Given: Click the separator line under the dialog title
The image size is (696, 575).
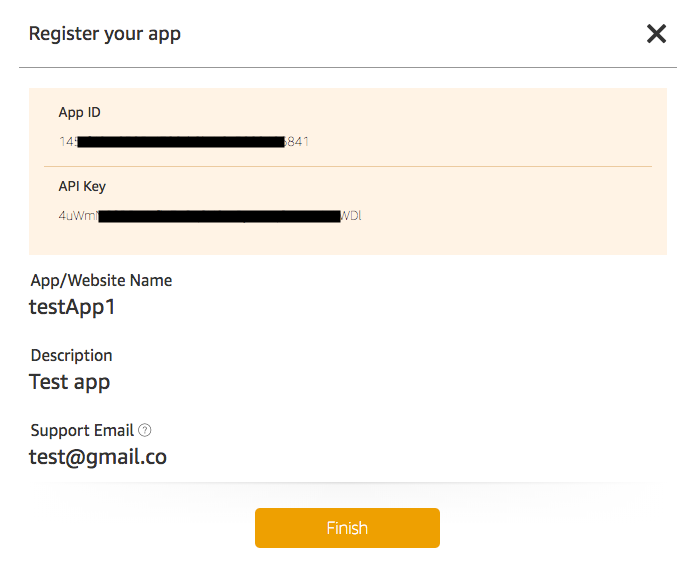Looking at the screenshot, I should tap(348, 67).
